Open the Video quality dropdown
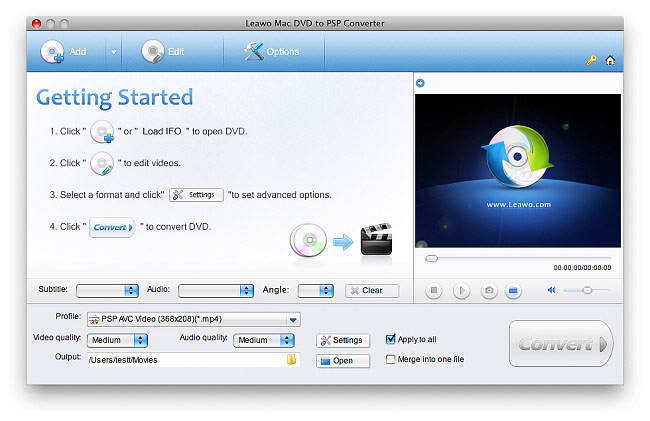Screen dimensions: 650x421 click(117, 340)
